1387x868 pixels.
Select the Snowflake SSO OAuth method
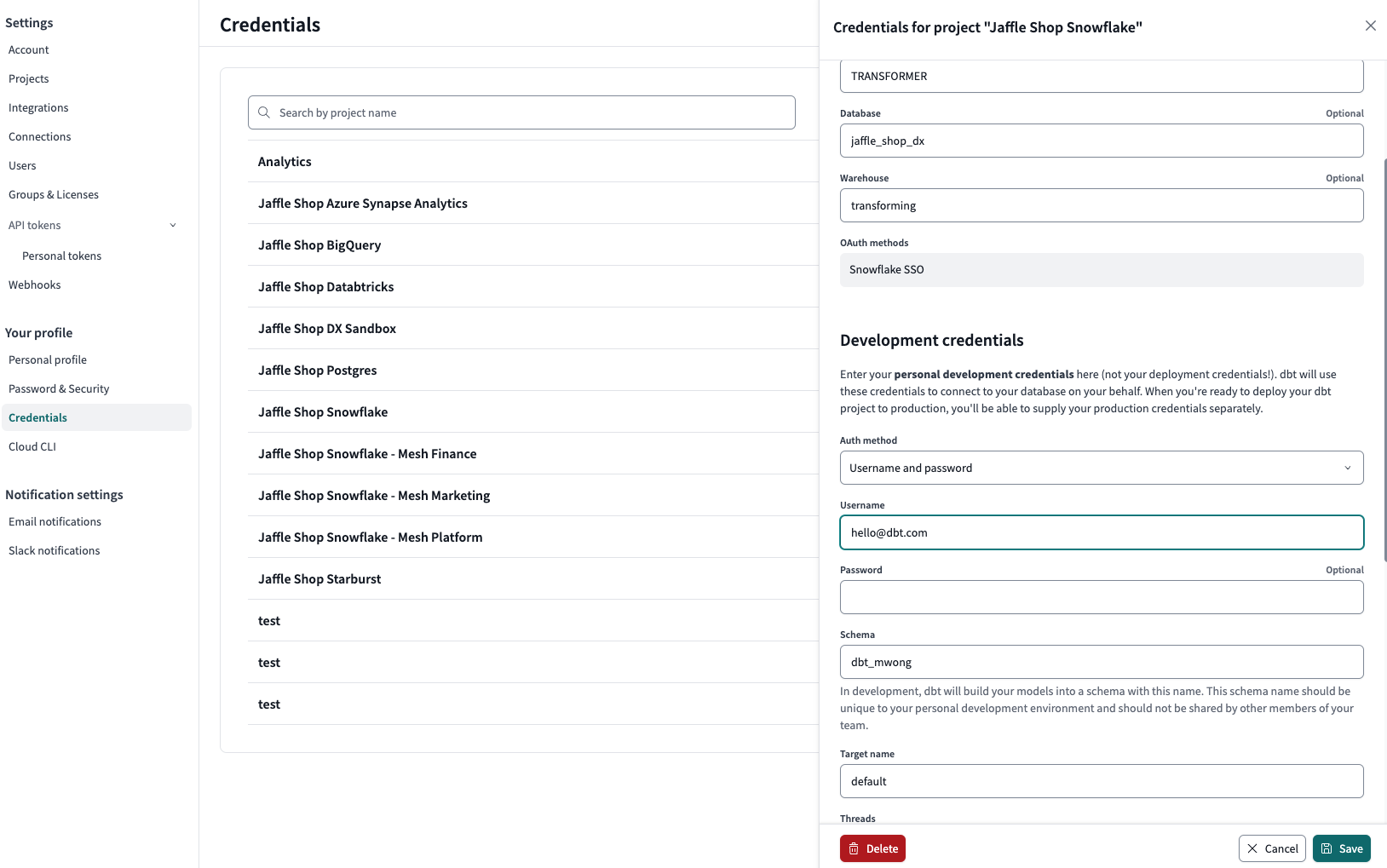click(x=1100, y=269)
